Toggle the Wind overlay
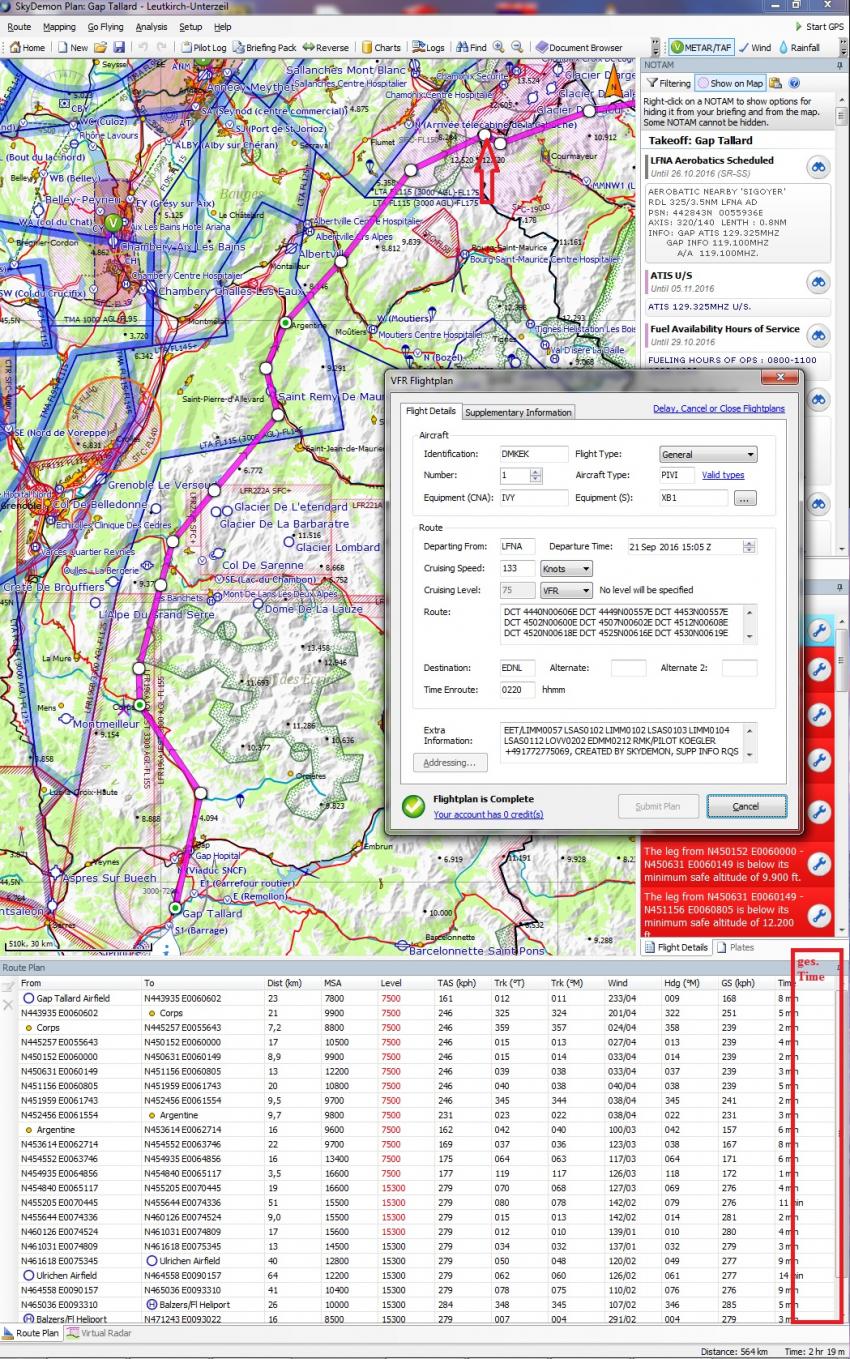The image size is (850, 1359). tap(755, 47)
